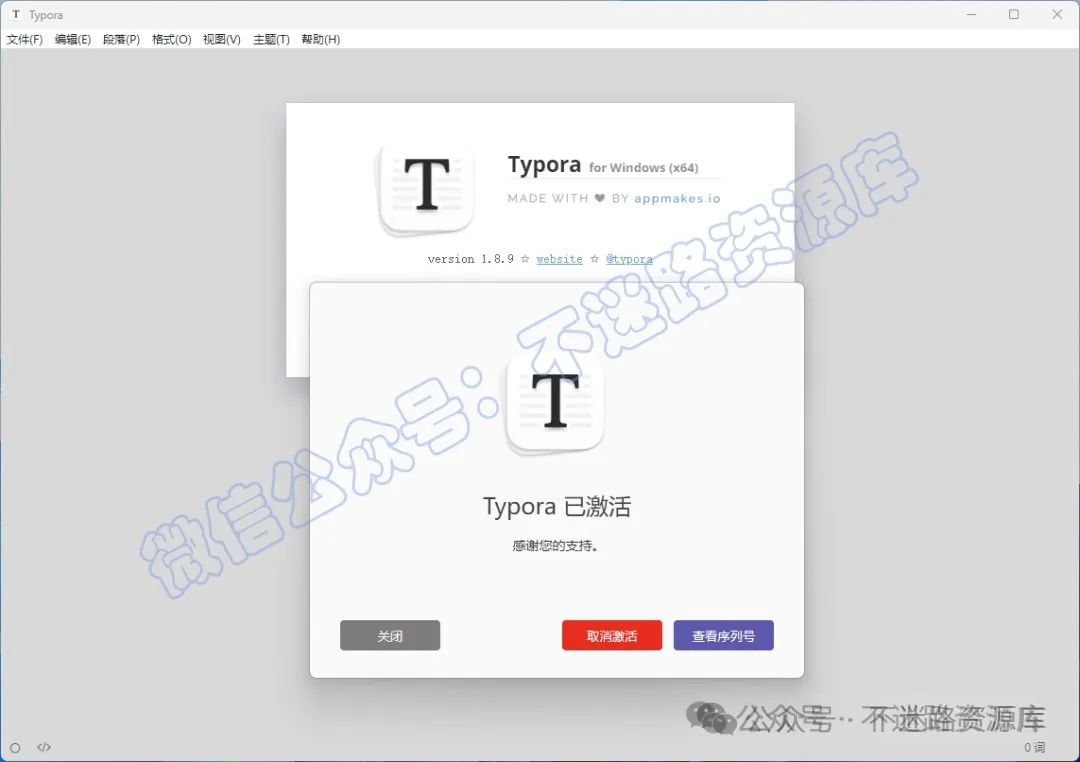Open the 文件(F) menu
The image size is (1080, 762).
coord(25,39)
